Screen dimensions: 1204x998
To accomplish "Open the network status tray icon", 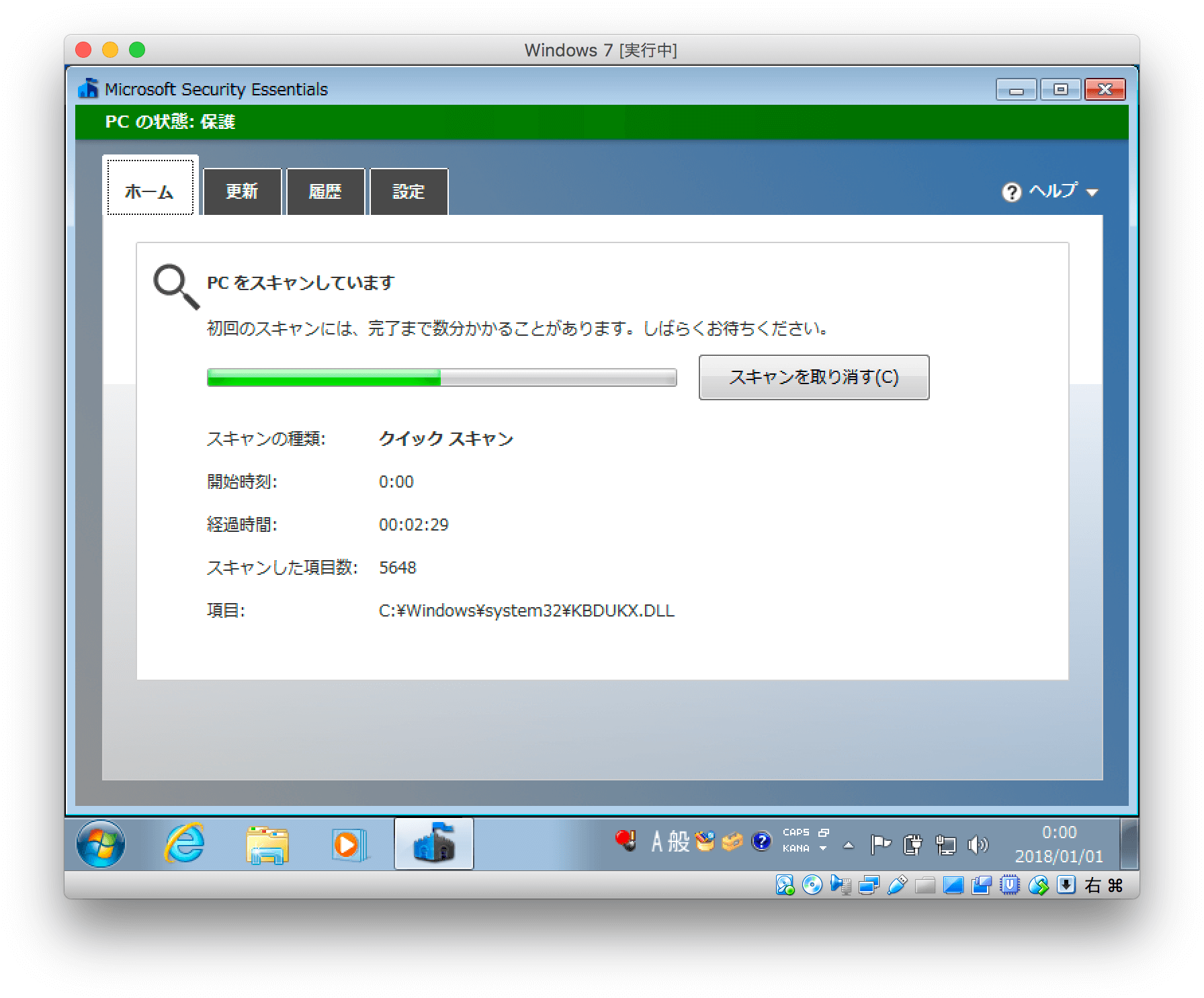I will point(946,844).
